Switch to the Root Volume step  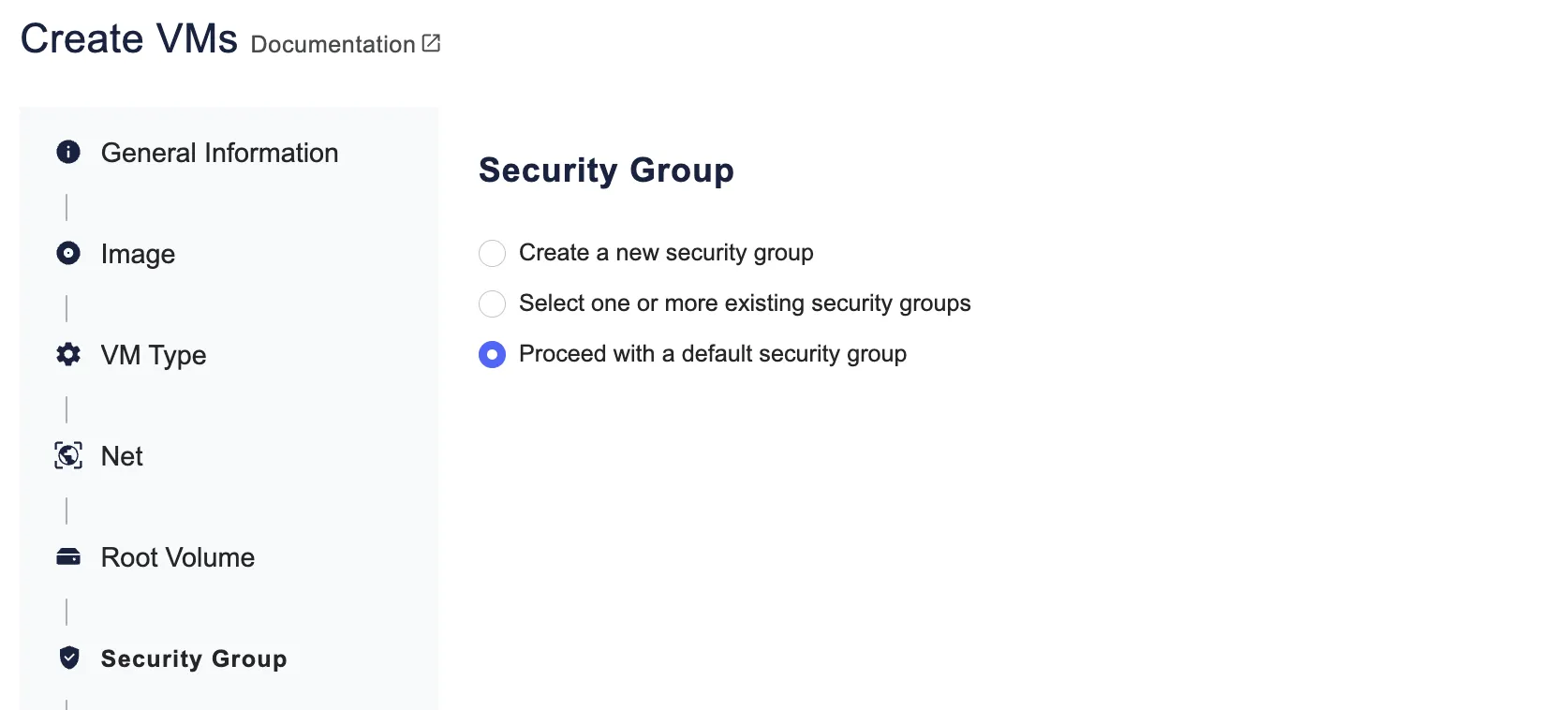(178, 556)
